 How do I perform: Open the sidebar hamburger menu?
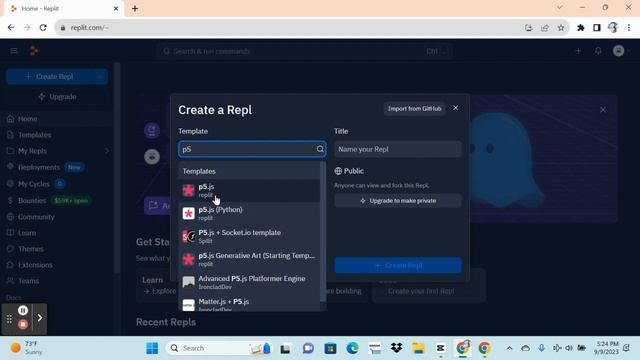coord(14,51)
